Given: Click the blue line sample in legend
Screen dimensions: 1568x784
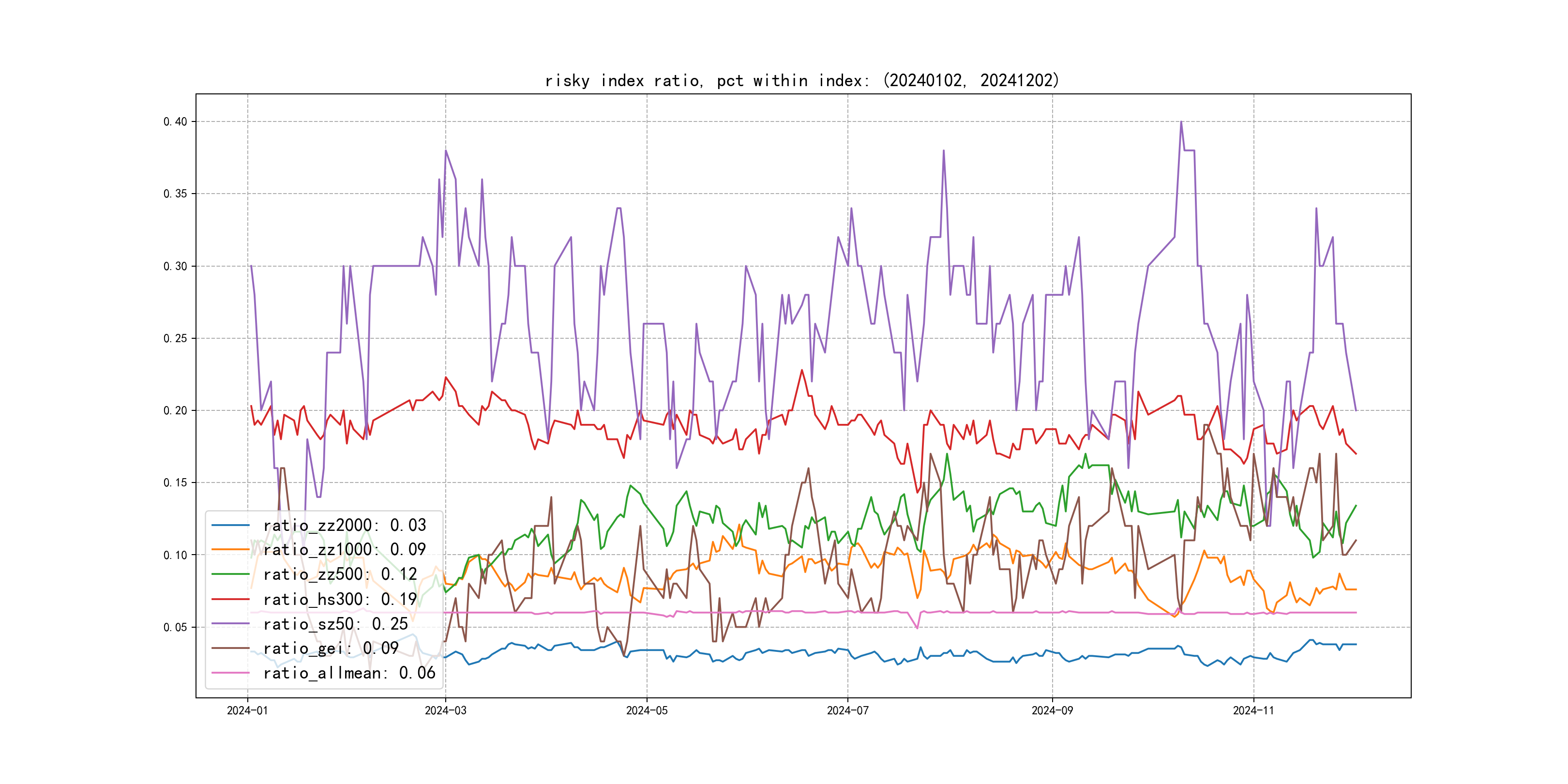Looking at the screenshot, I should [x=231, y=525].
